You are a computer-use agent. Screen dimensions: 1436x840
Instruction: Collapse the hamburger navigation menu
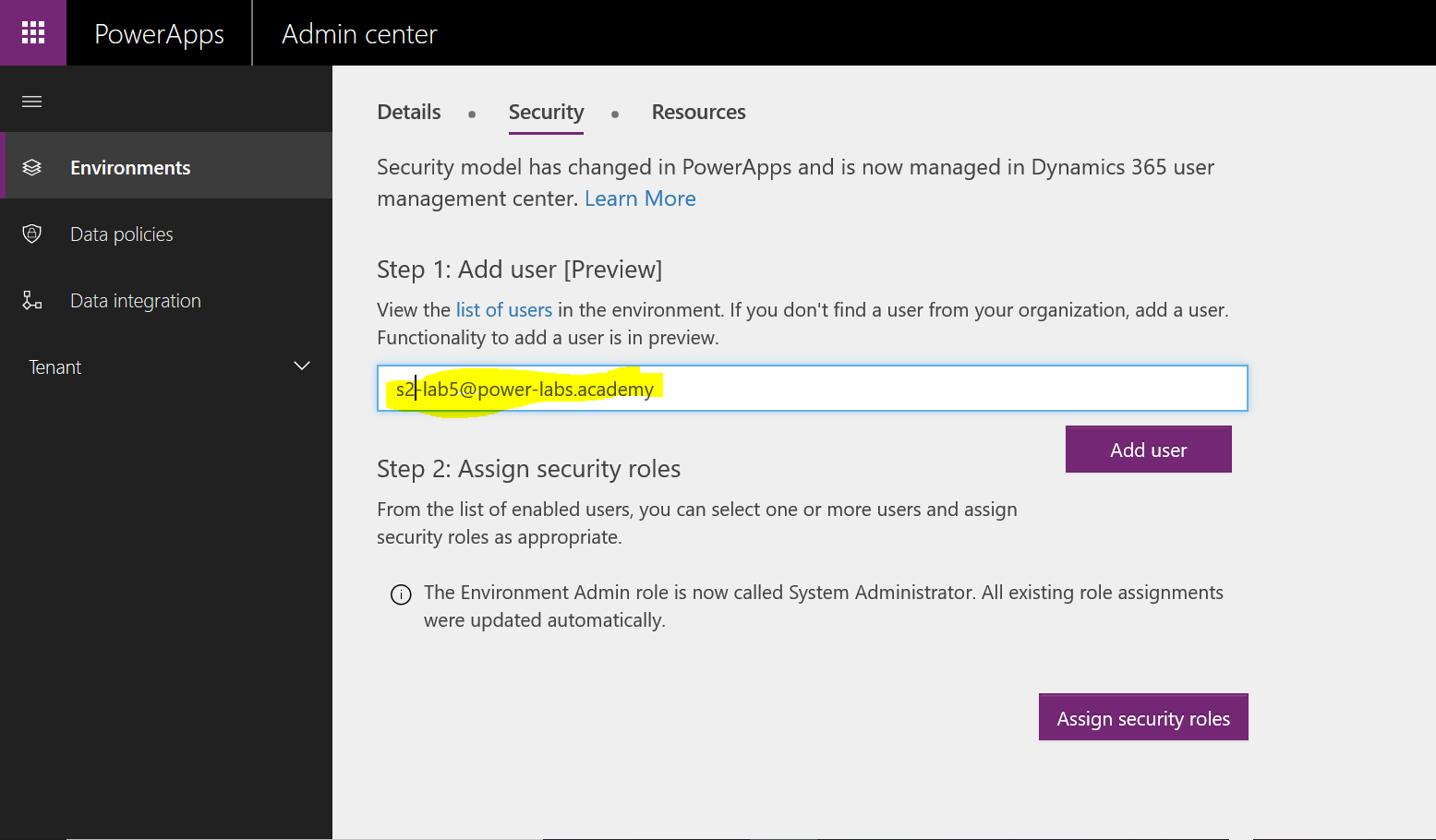click(x=32, y=102)
